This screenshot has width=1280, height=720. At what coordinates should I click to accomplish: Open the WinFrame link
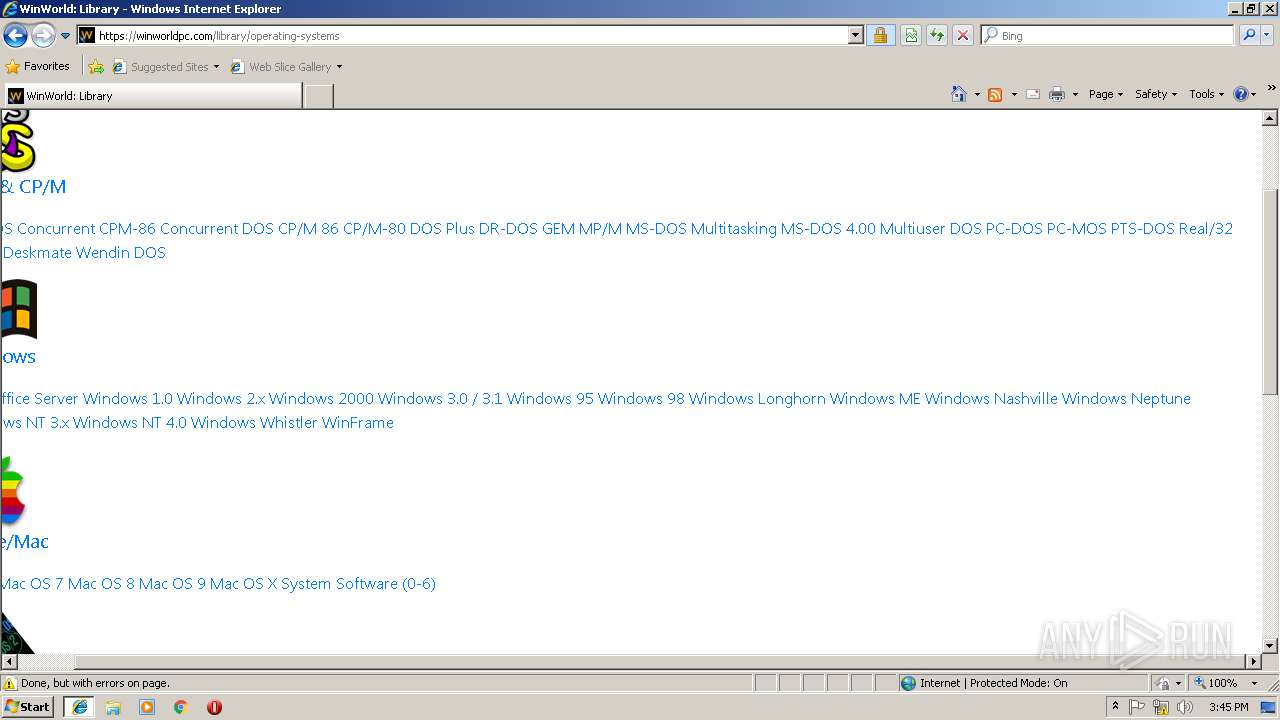[x=357, y=422]
